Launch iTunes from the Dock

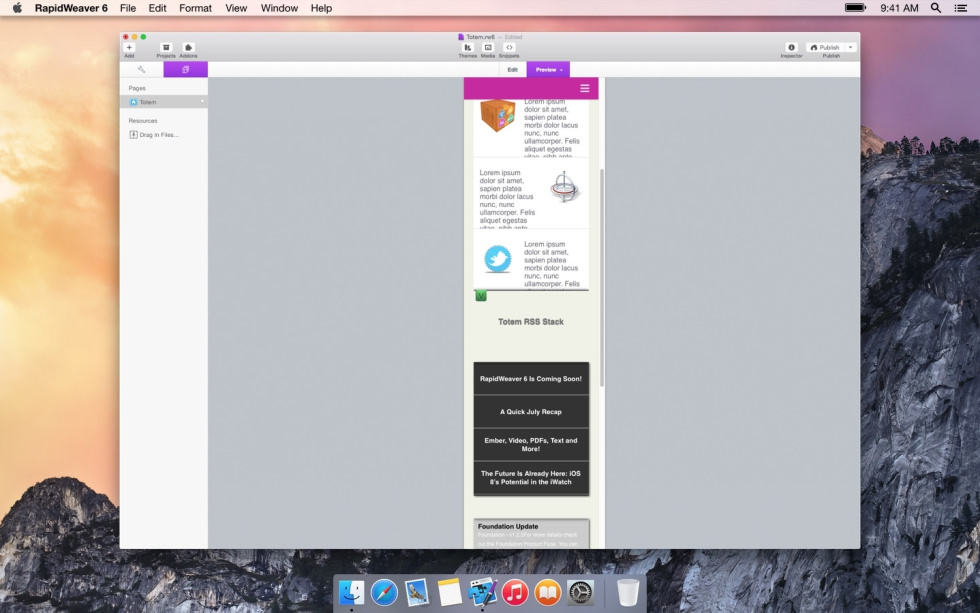515,592
